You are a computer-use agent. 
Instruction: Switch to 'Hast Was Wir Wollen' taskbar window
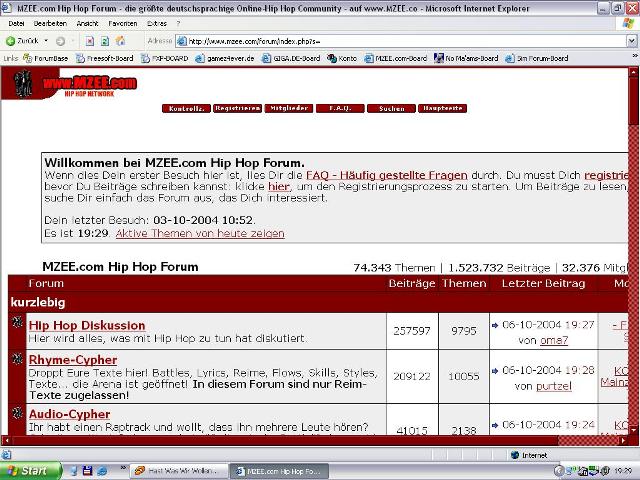(178, 471)
